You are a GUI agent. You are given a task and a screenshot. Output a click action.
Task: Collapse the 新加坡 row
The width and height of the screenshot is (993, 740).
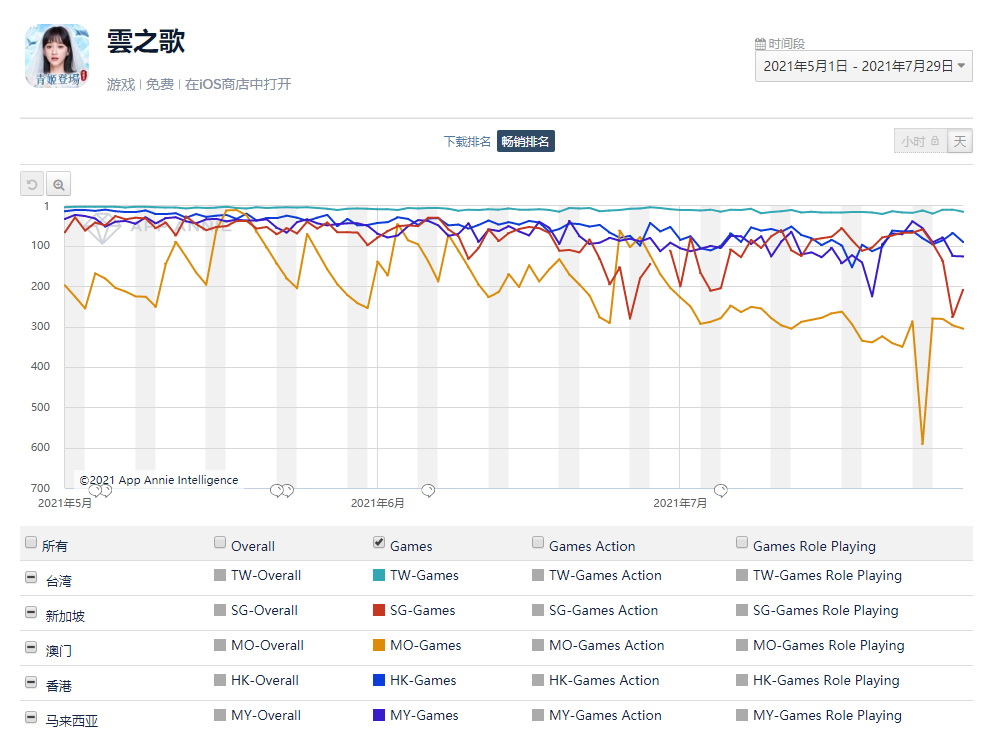30,612
